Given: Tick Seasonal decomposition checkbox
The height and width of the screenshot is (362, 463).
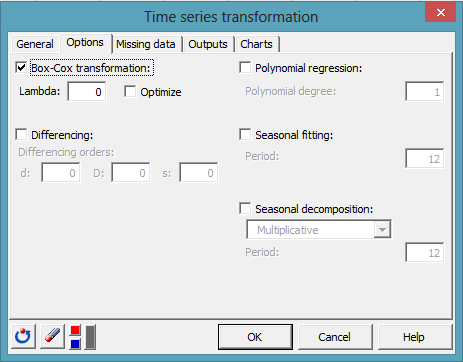Looking at the screenshot, I should 245,209.
